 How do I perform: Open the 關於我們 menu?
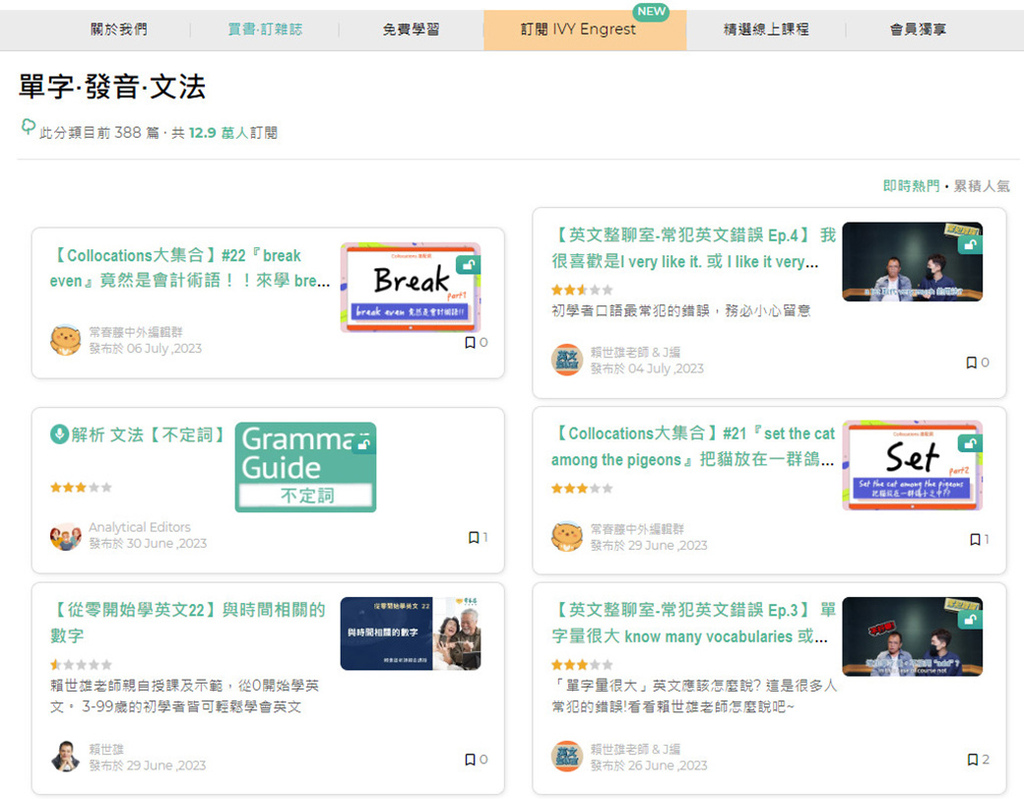(x=119, y=29)
